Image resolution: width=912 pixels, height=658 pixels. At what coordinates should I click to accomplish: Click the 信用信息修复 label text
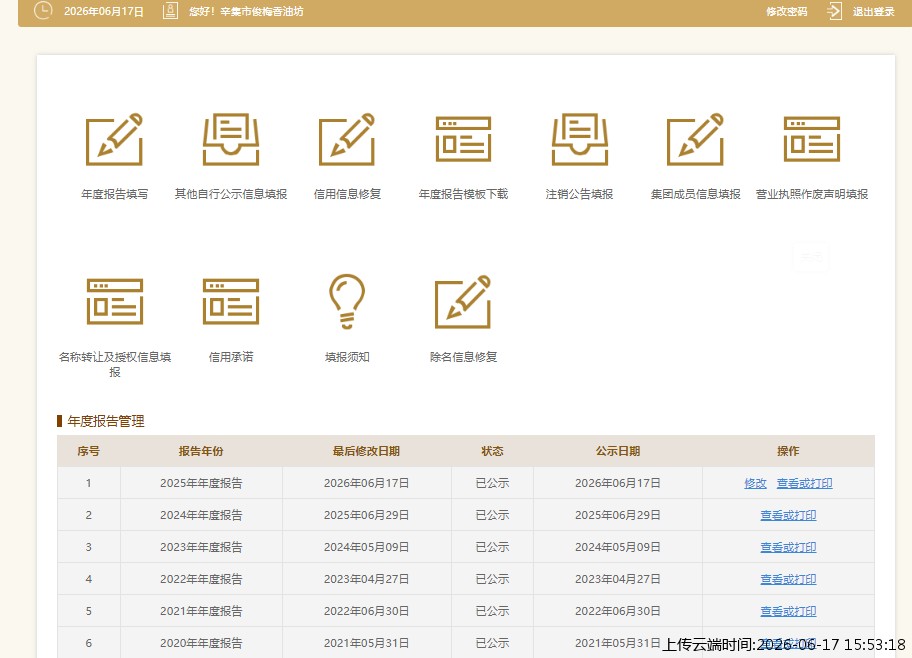point(347,194)
